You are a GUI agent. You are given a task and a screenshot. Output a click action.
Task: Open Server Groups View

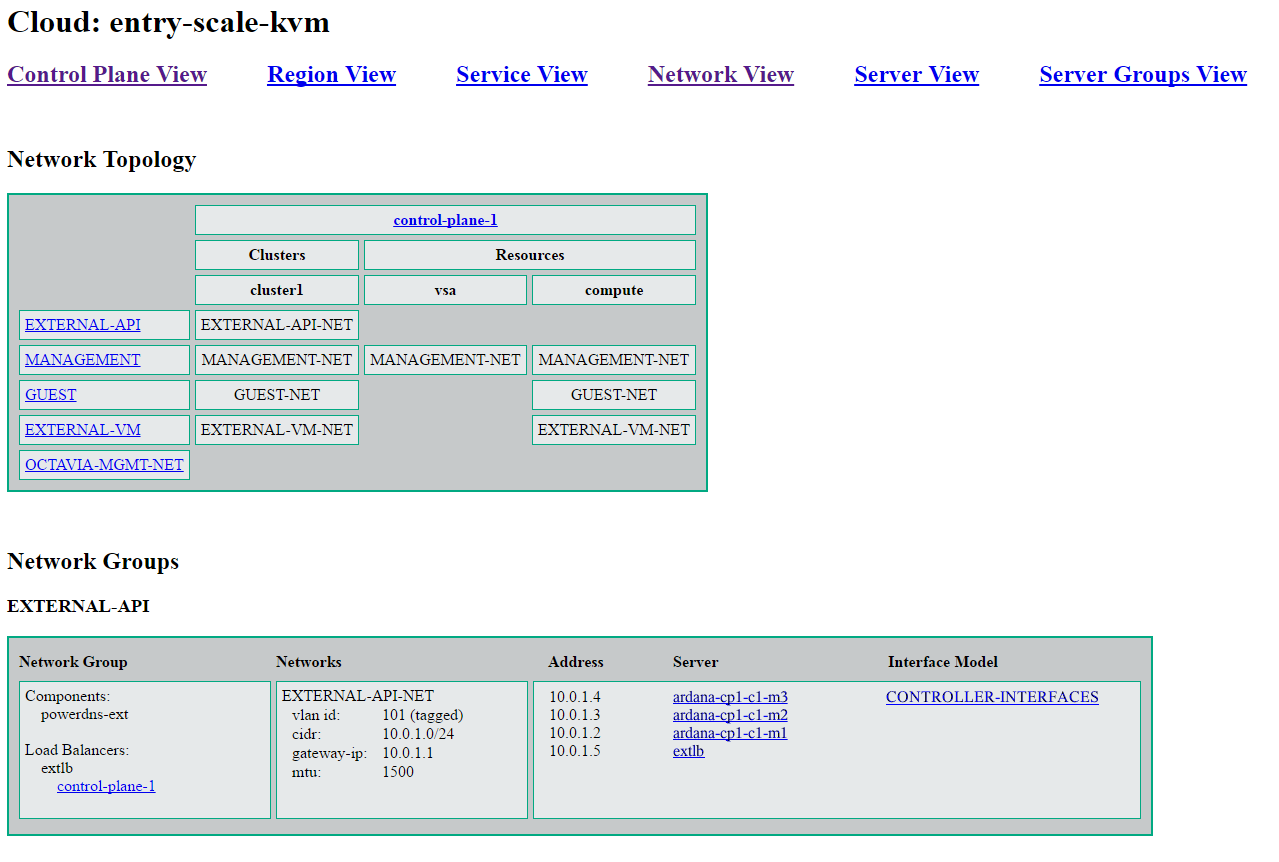coord(1142,75)
